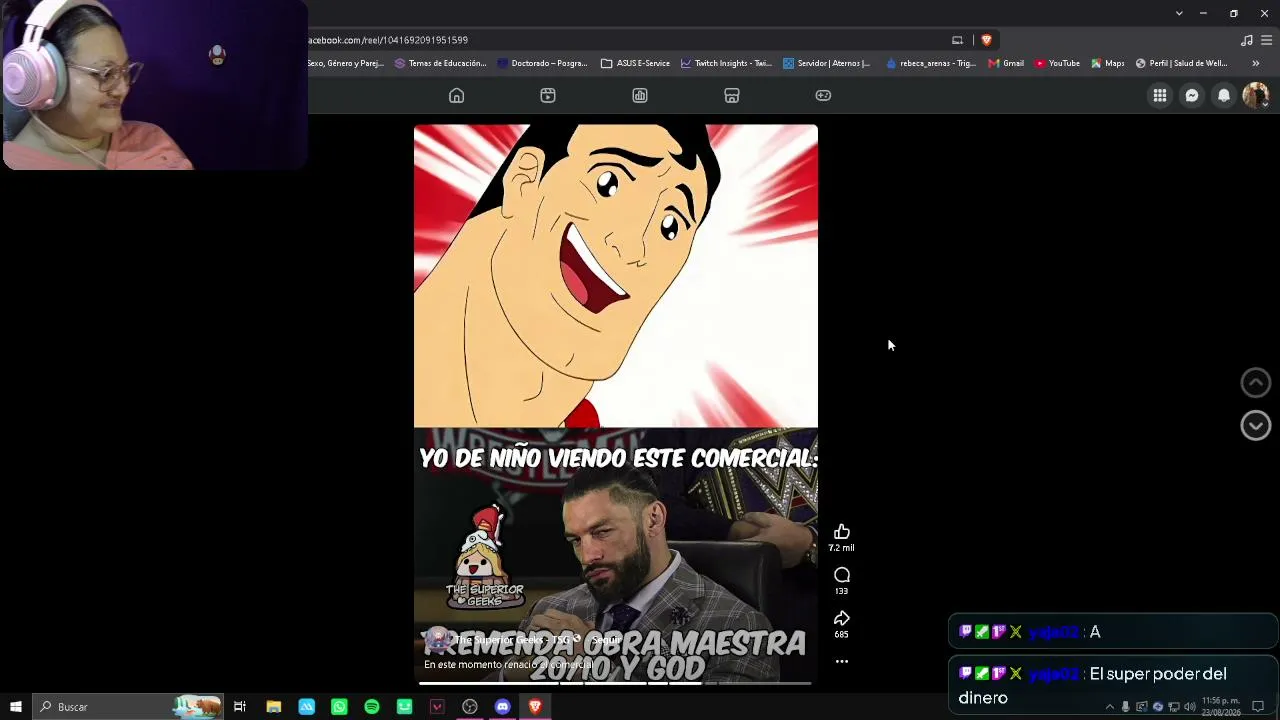This screenshot has width=1280, height=720.
Task: Click the Brave Shields icon
Action: click(986, 40)
